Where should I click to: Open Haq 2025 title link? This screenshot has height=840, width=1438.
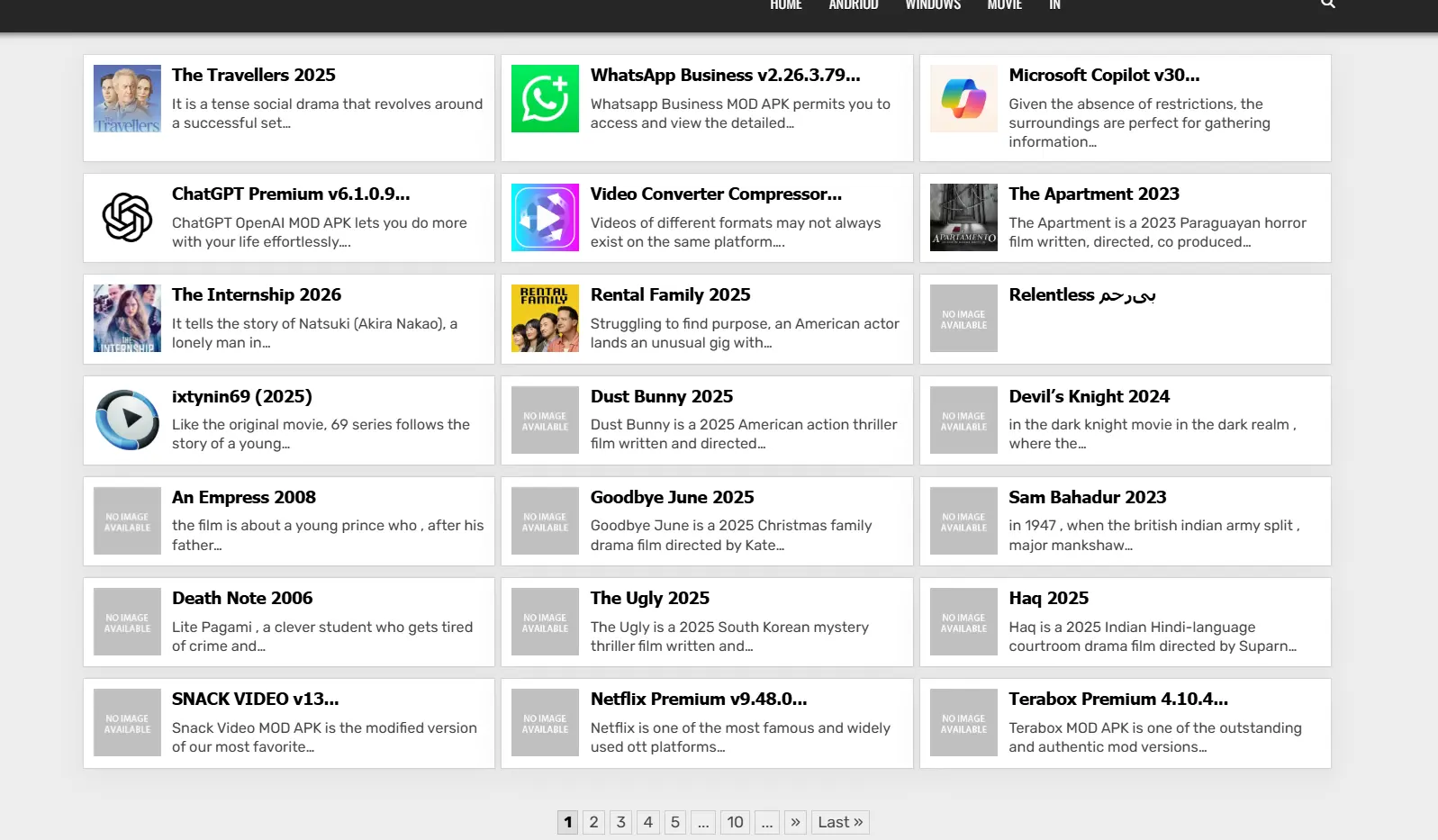(1048, 598)
